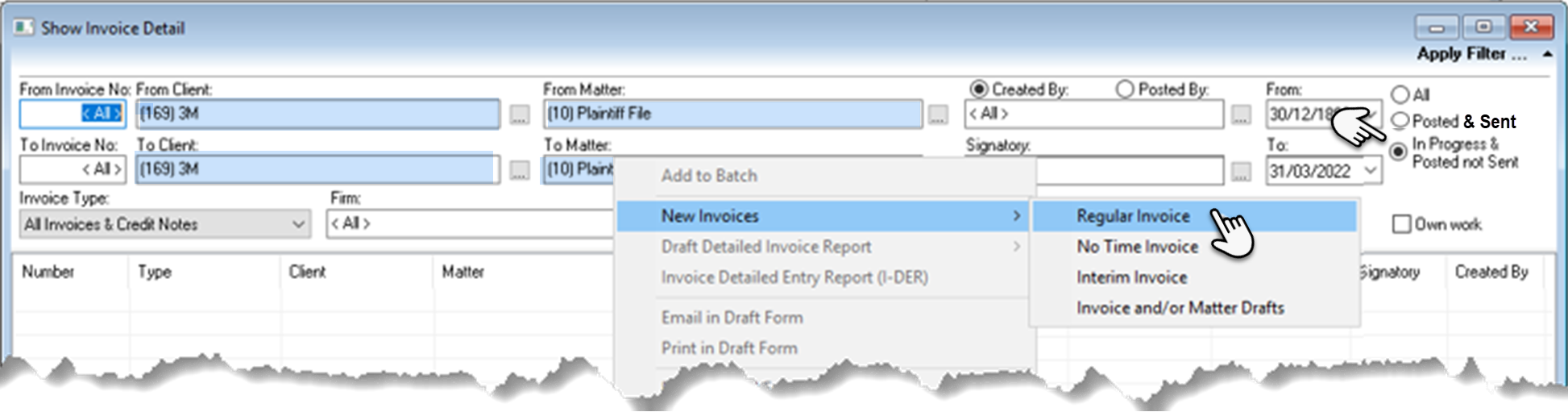The image size is (1568, 412).
Task: Select the Posted By radio button
Action: pyautogui.click(x=1125, y=89)
